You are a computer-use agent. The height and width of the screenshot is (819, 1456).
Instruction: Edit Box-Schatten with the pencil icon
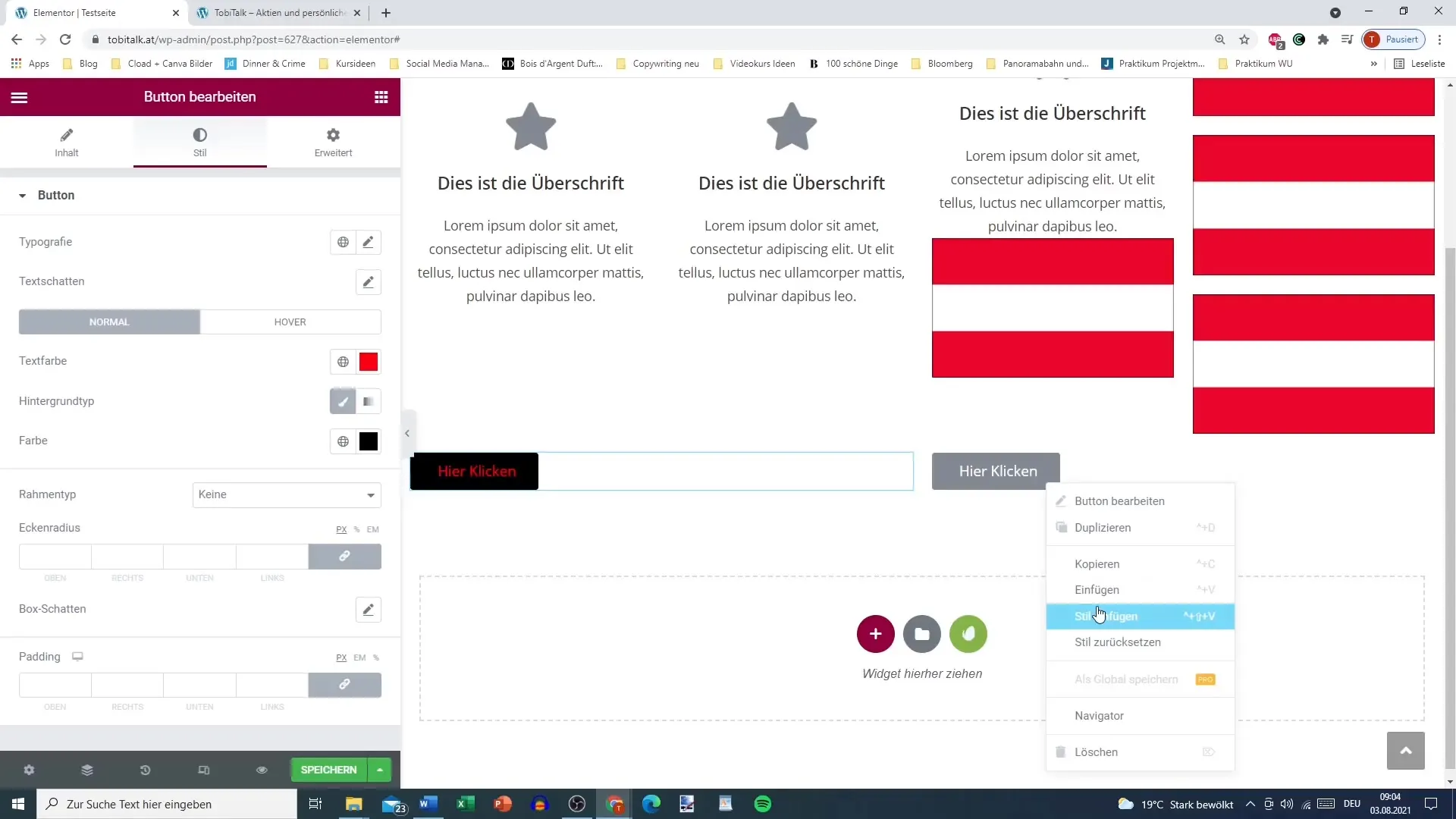coord(369,610)
